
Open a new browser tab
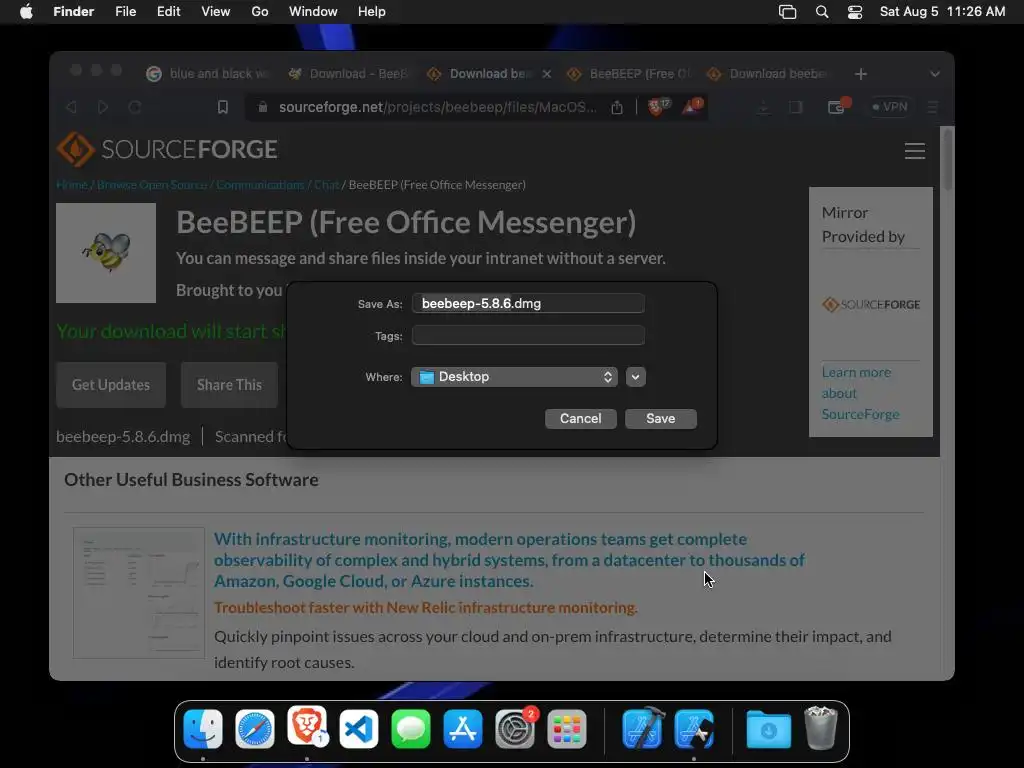861,74
